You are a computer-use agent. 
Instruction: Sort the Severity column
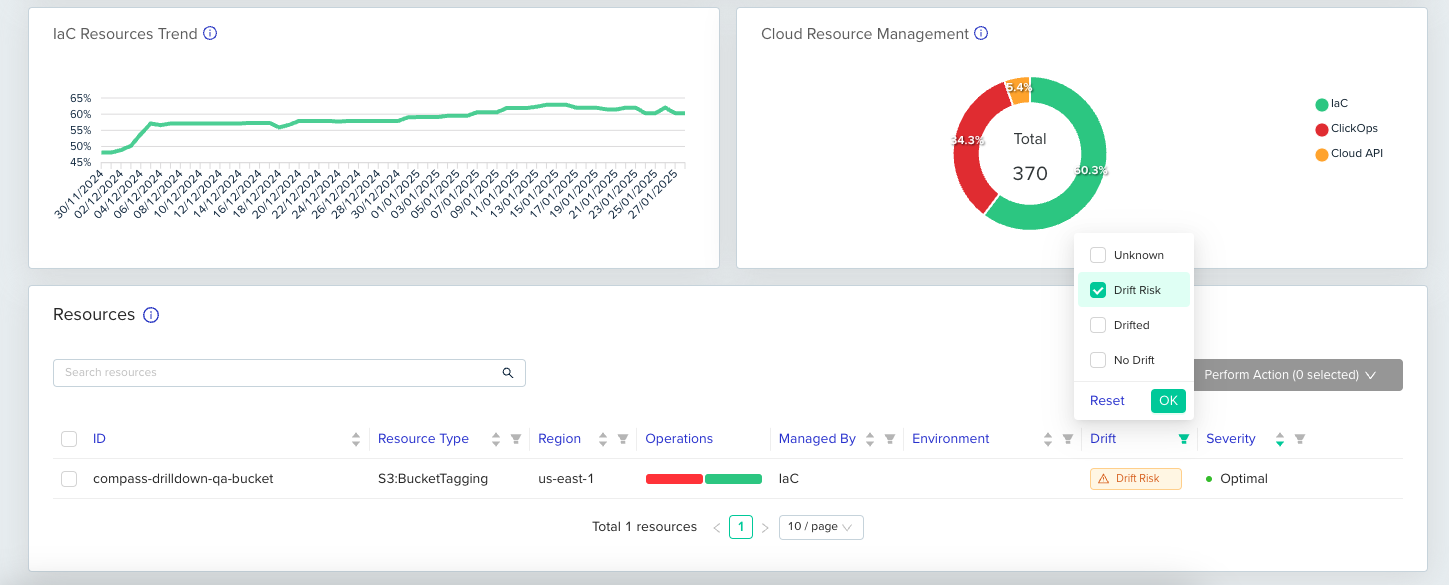1280,439
